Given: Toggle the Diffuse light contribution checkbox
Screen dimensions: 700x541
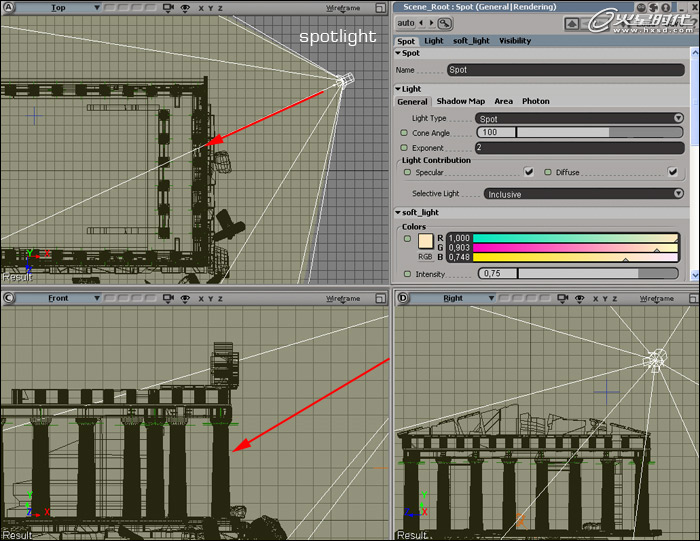Looking at the screenshot, I should pos(672,172).
